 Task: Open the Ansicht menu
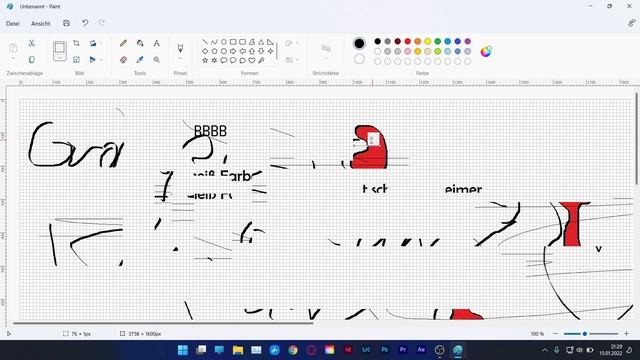point(41,24)
